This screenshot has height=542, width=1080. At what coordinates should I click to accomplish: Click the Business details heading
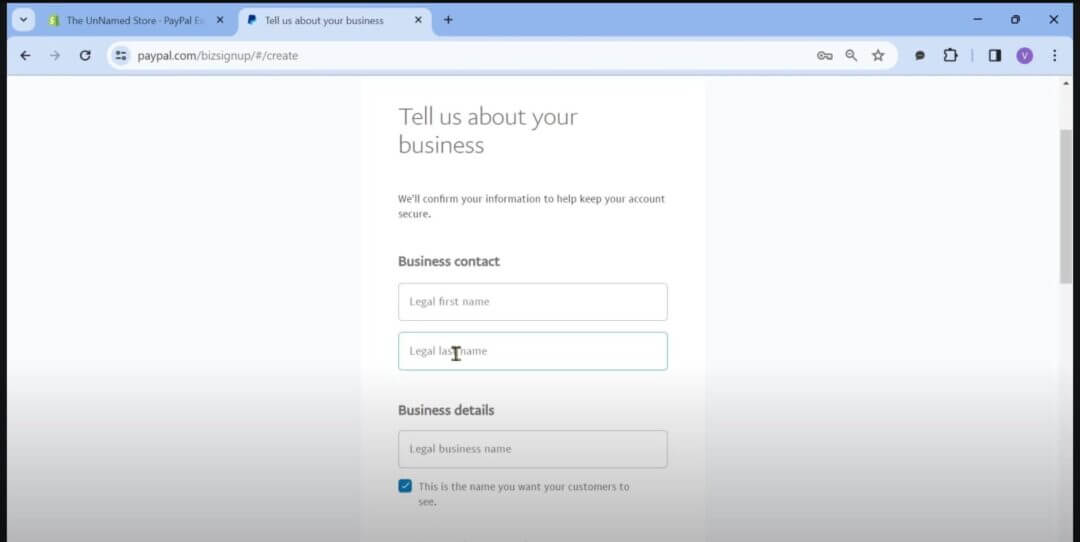pos(446,410)
